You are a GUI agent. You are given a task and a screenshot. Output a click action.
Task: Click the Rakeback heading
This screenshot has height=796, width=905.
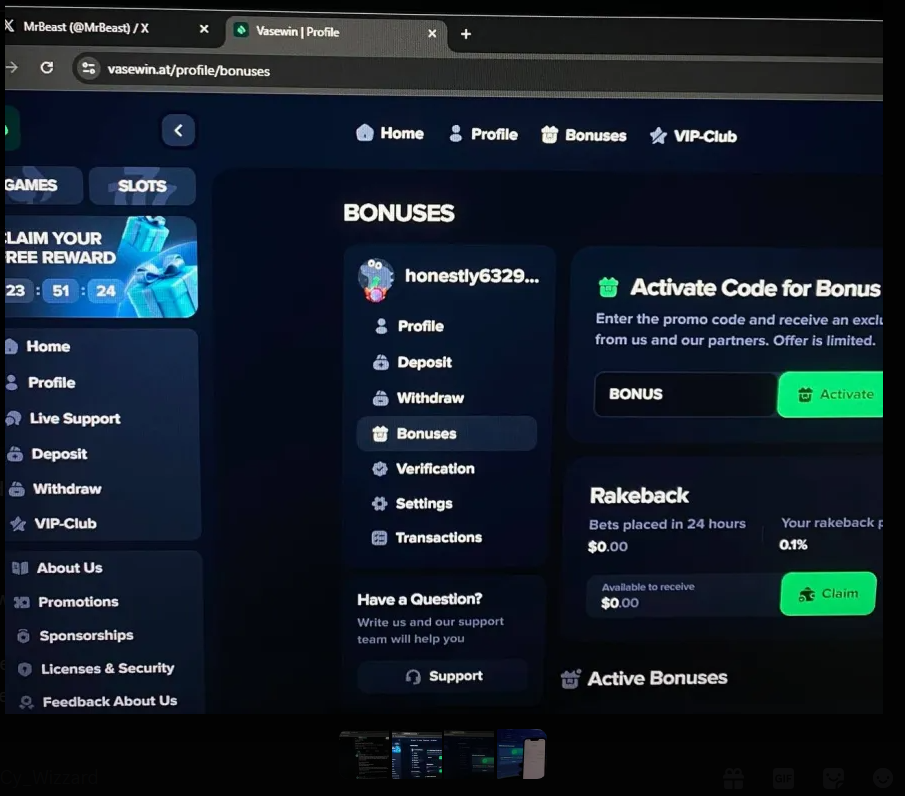pyautogui.click(x=640, y=496)
